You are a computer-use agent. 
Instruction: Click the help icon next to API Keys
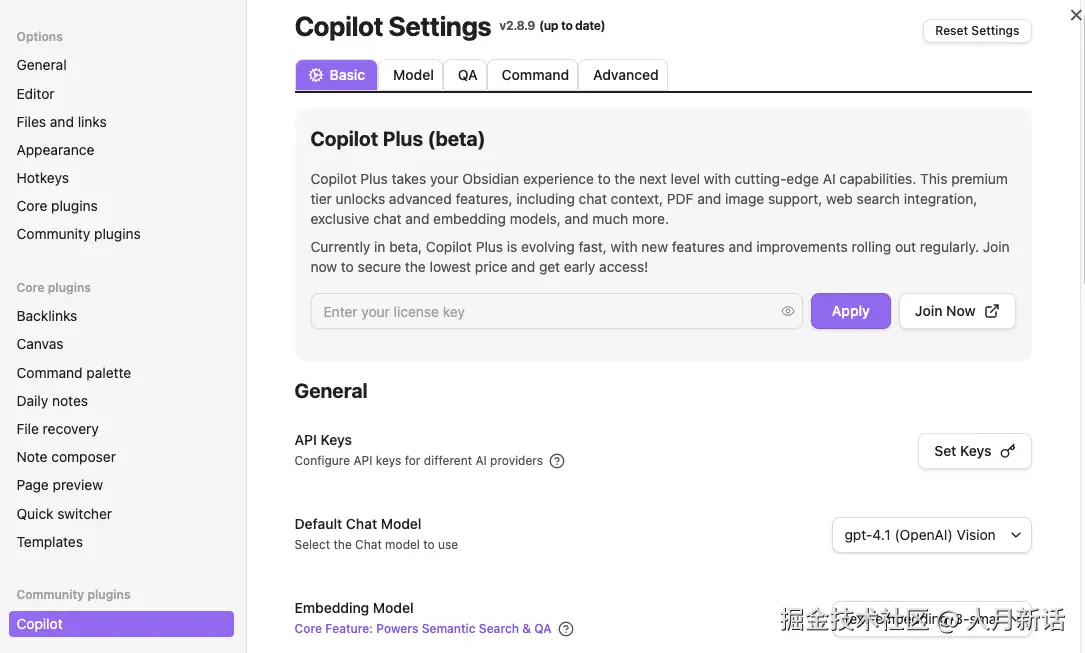(557, 461)
